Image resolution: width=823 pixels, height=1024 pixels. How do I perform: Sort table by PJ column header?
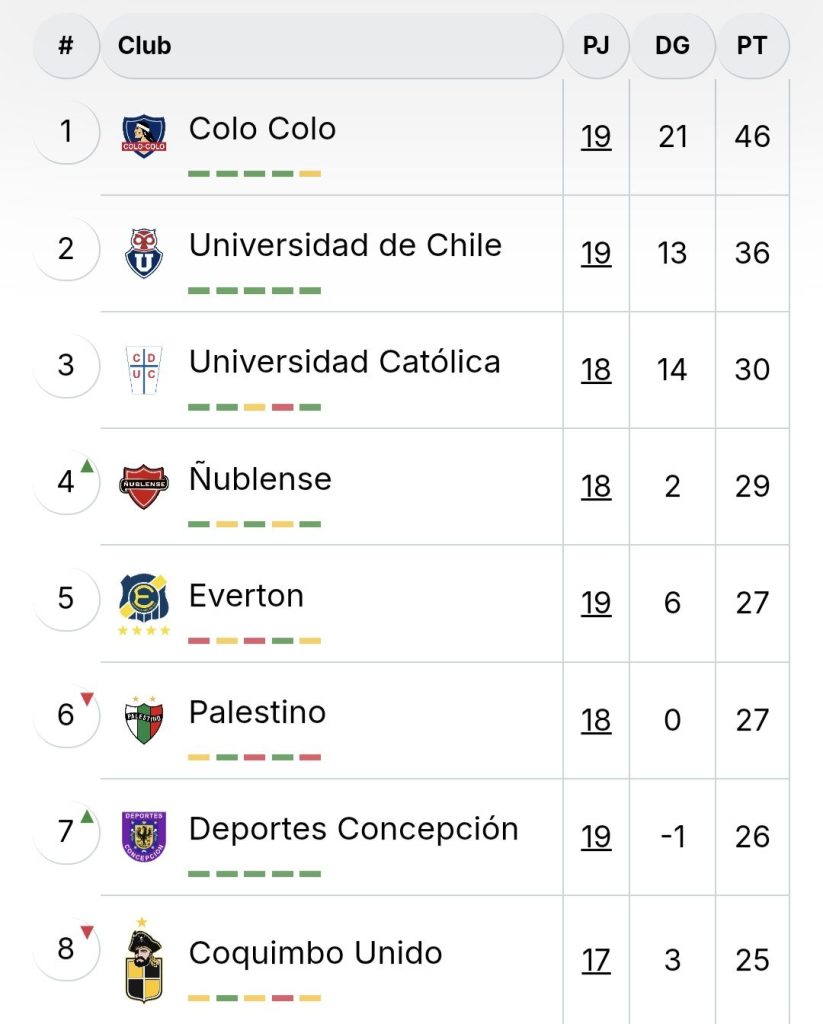click(596, 46)
